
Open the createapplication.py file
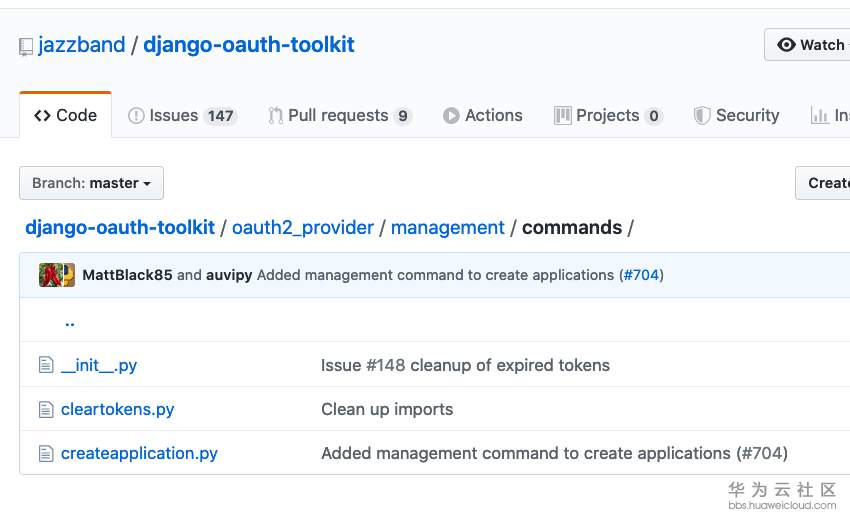139,453
